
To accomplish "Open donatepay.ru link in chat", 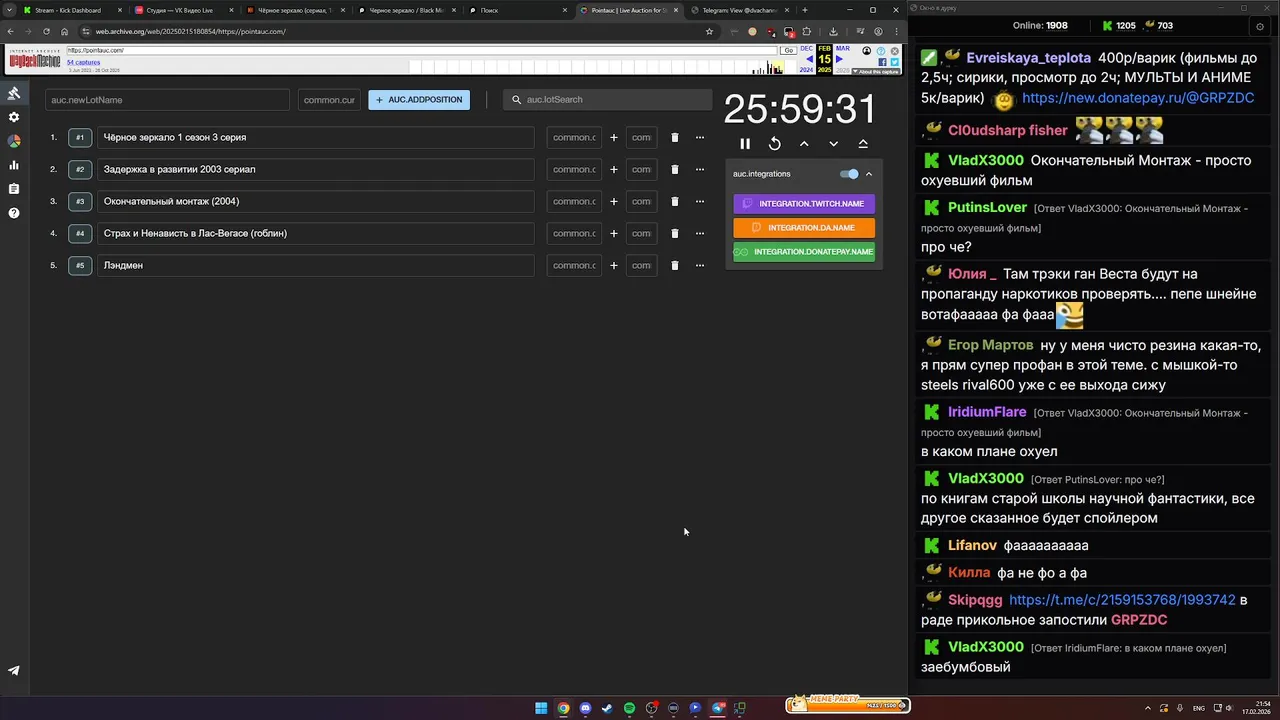I will pos(1138,98).
